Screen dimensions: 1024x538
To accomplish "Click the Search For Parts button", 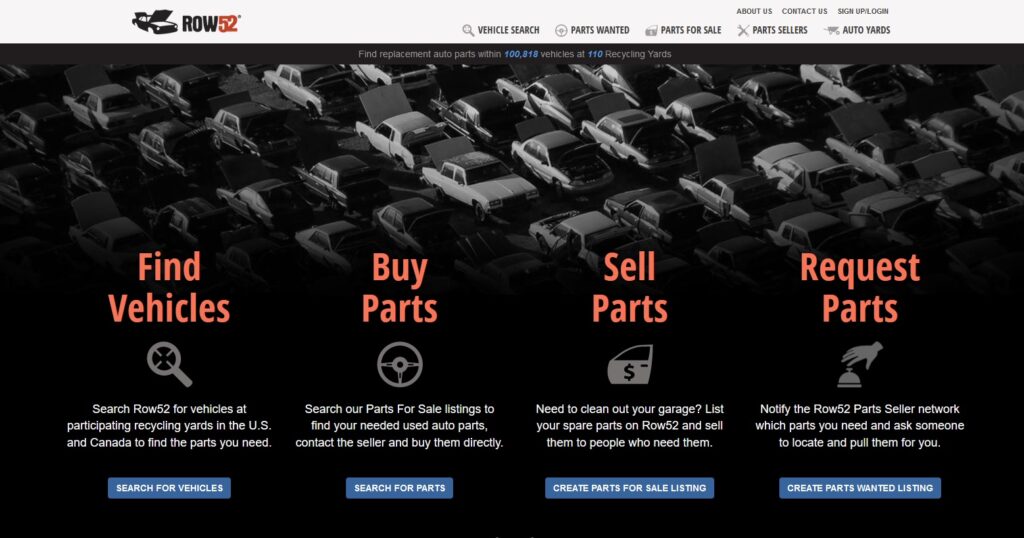I will tap(400, 488).
